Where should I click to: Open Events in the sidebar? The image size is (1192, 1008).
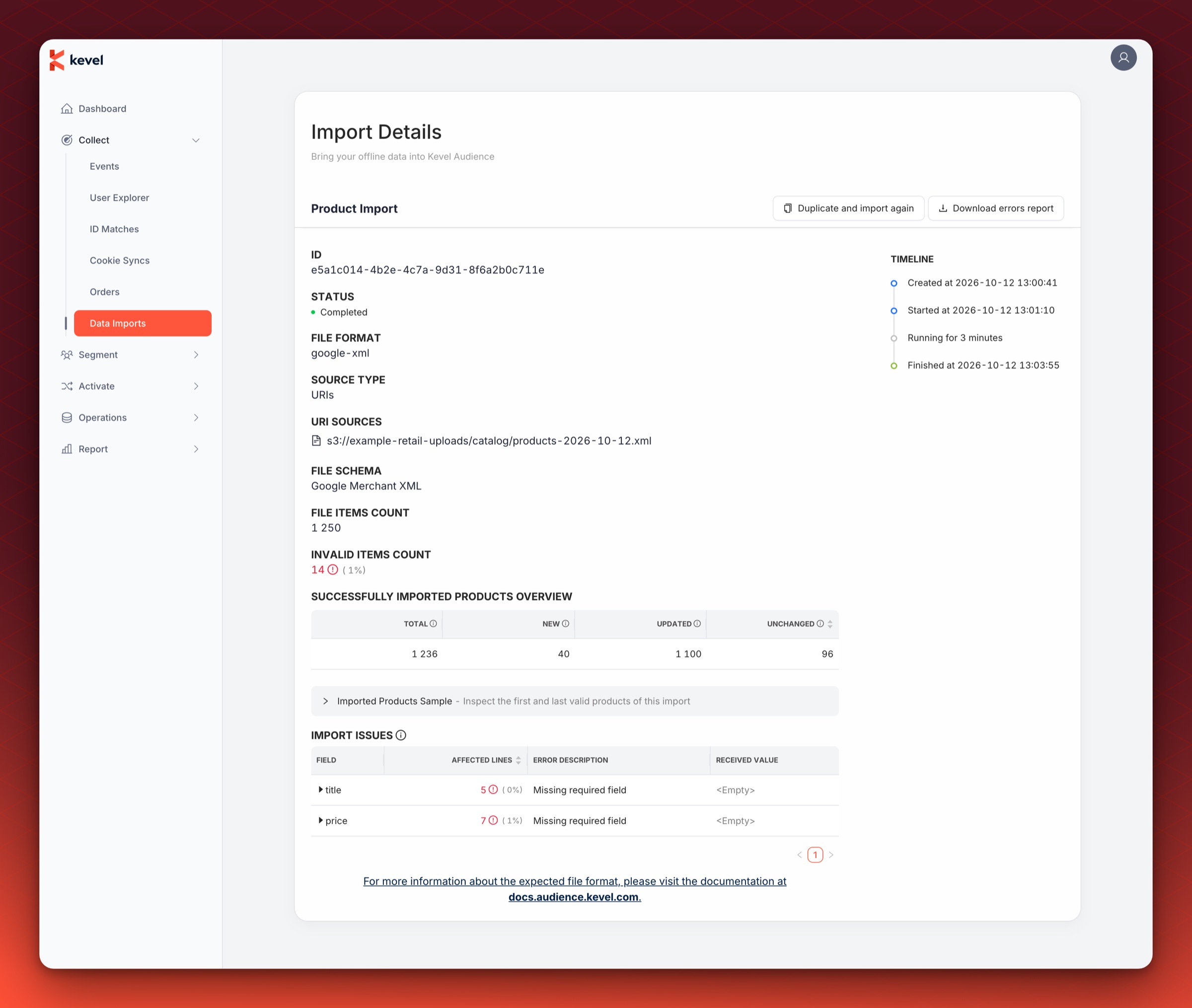click(105, 166)
